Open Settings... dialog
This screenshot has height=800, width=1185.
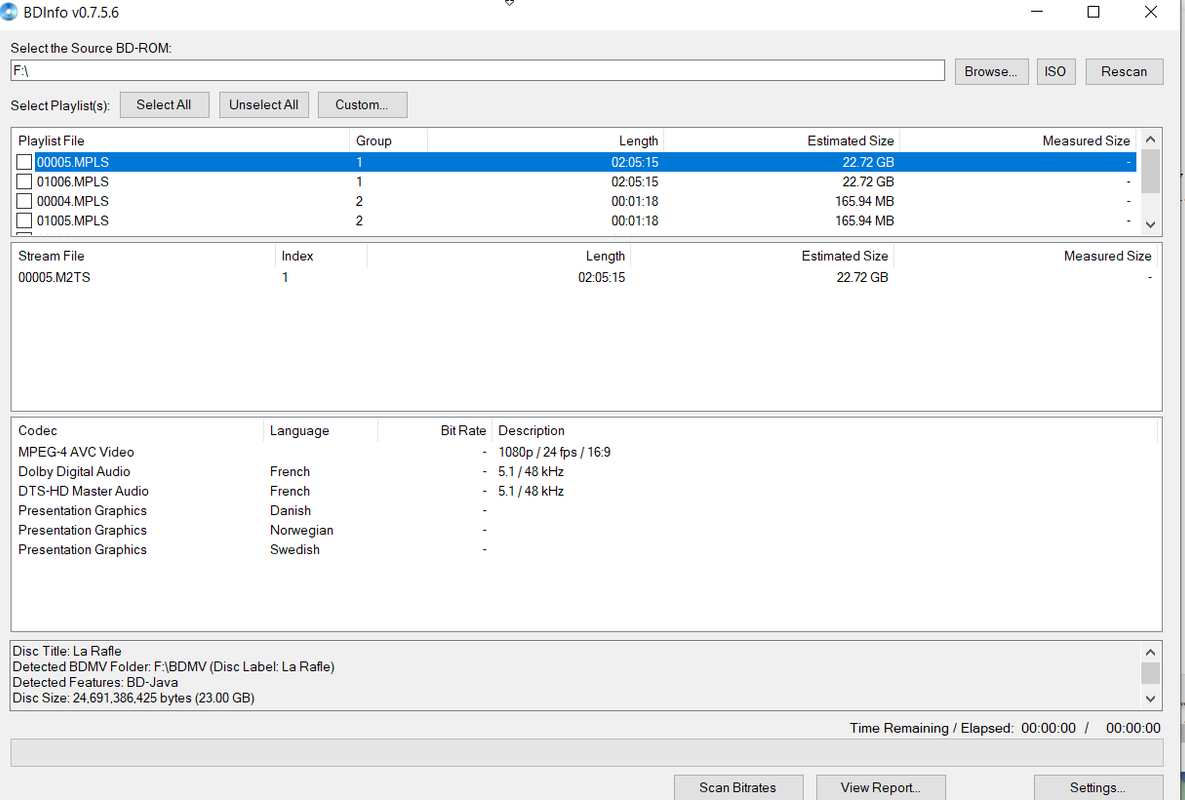pos(1098,787)
